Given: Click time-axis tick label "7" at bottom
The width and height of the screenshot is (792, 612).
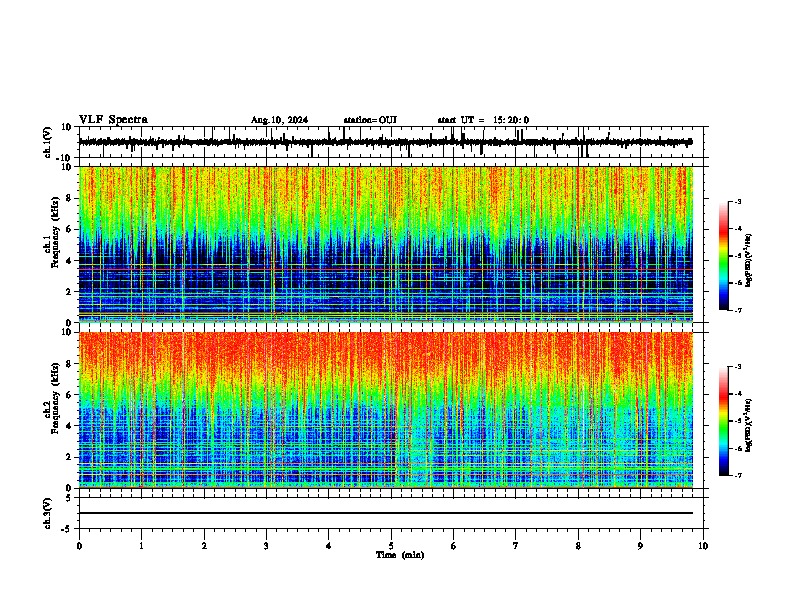Looking at the screenshot, I should click(x=516, y=546).
